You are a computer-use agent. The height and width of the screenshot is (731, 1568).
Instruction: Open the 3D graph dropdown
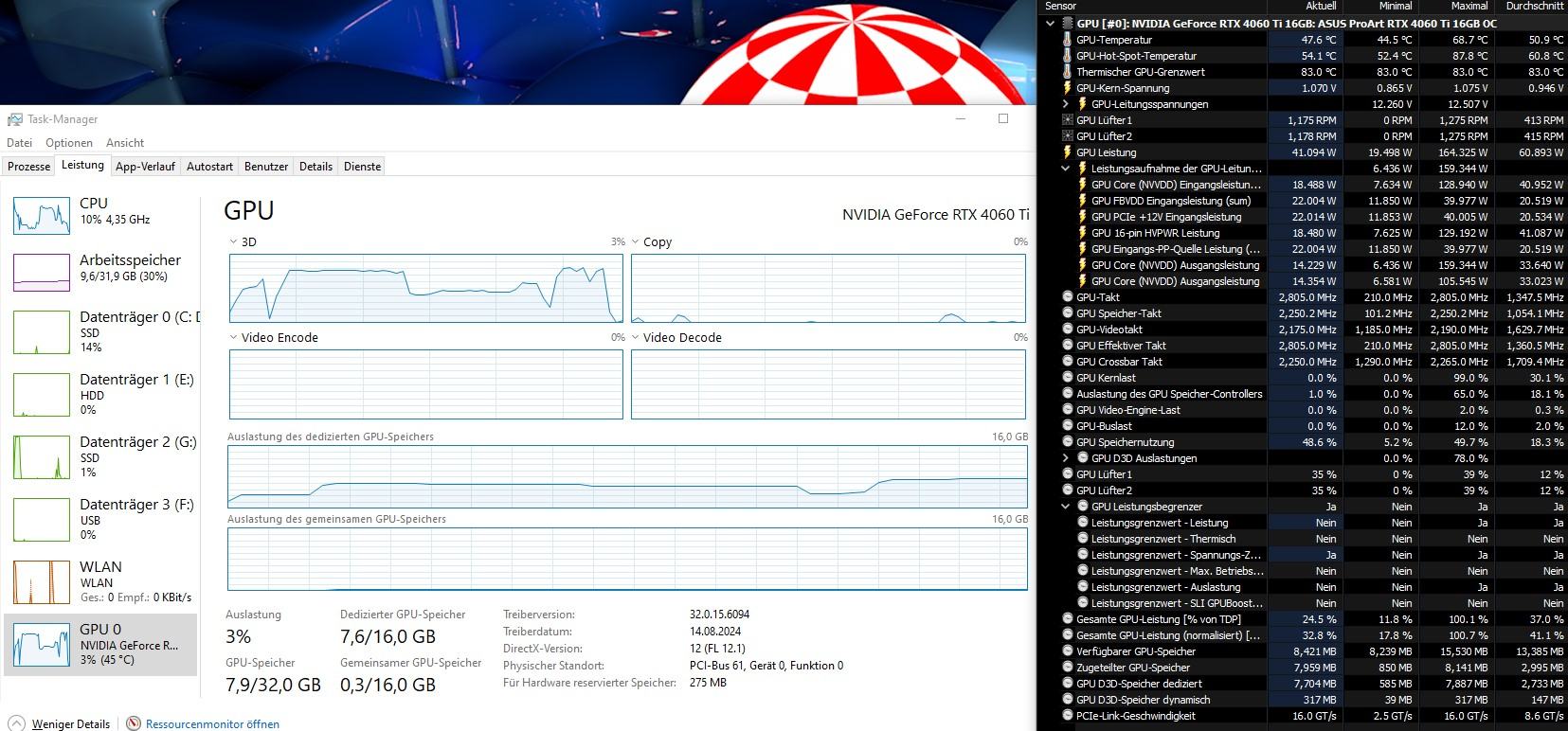(234, 242)
